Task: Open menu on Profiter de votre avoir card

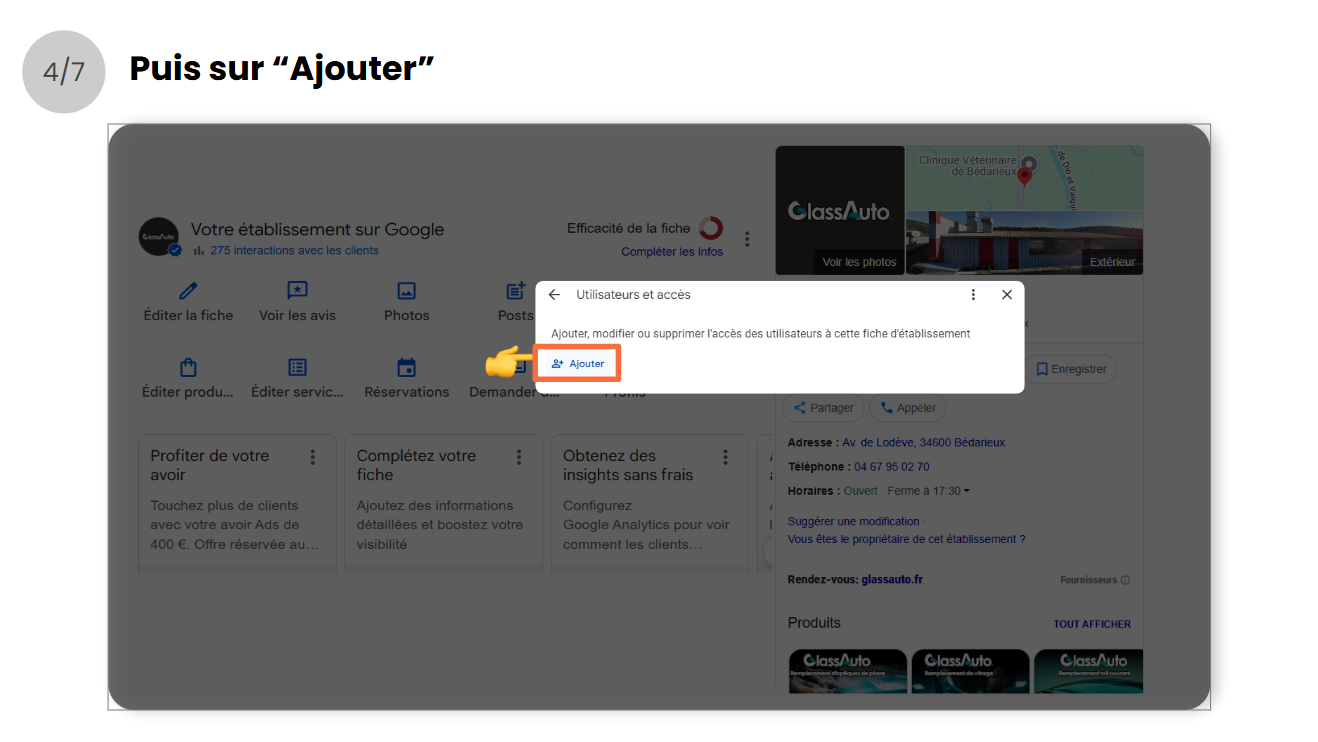Action: pyautogui.click(x=313, y=457)
